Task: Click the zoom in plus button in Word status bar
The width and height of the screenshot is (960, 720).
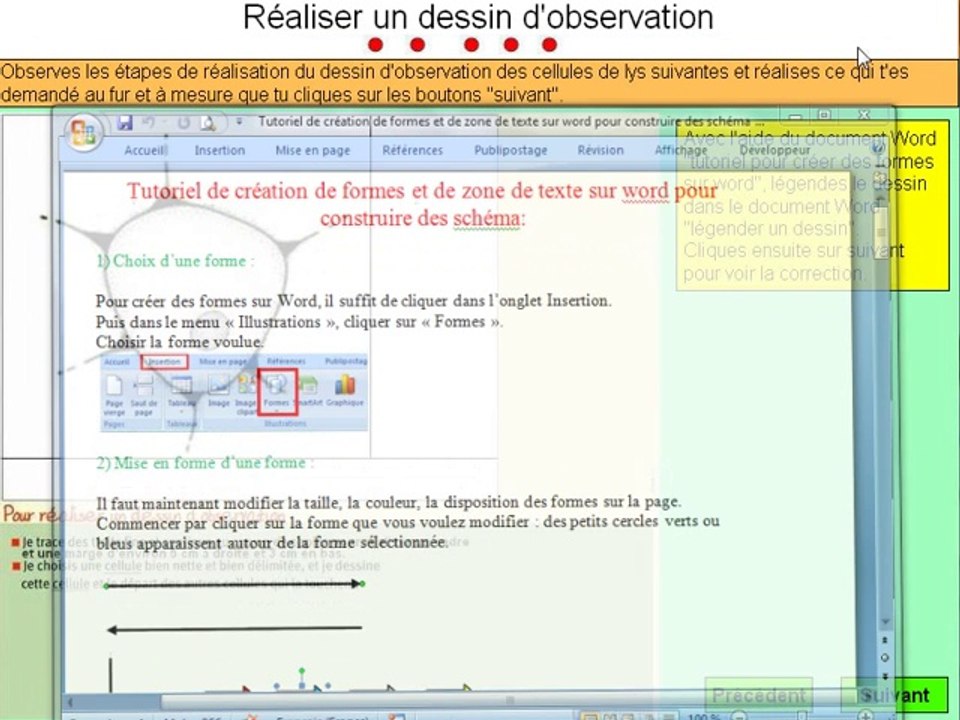Action: [865, 716]
